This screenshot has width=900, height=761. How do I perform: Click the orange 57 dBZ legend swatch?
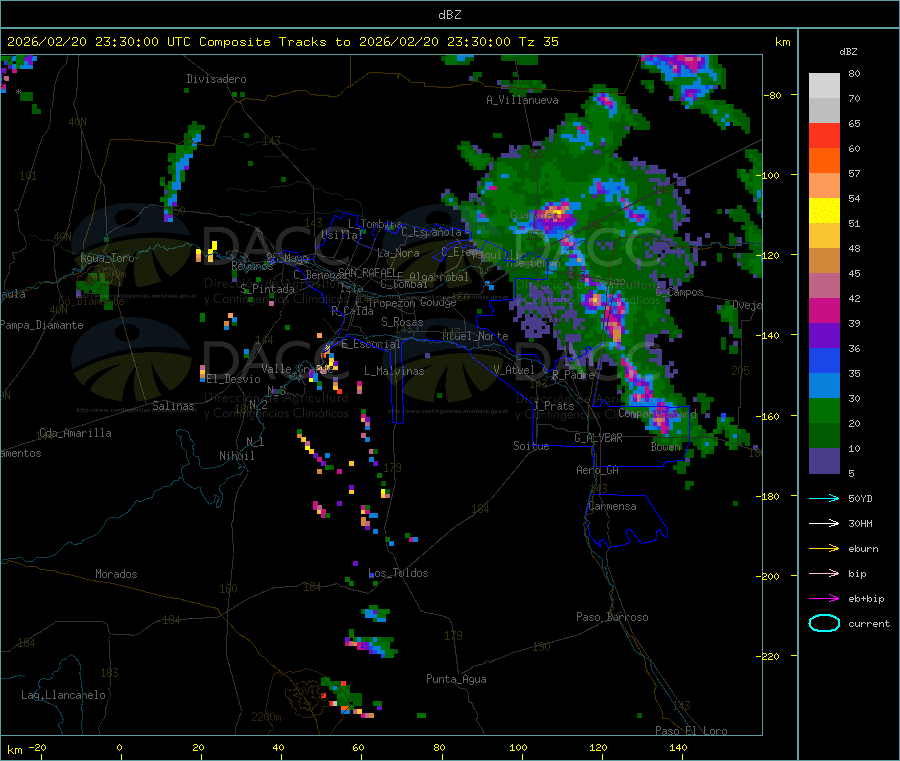point(824,160)
